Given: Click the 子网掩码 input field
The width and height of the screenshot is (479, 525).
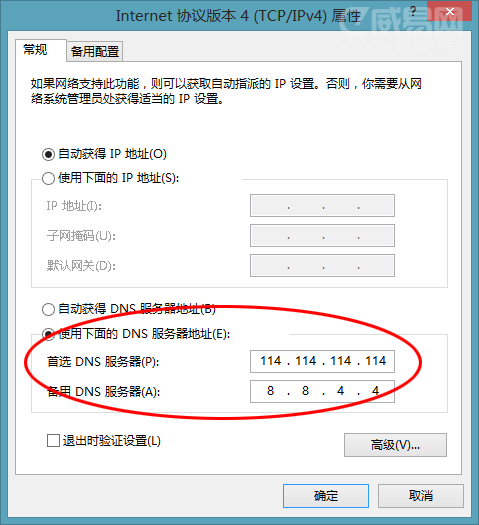Looking at the screenshot, I should (x=322, y=236).
